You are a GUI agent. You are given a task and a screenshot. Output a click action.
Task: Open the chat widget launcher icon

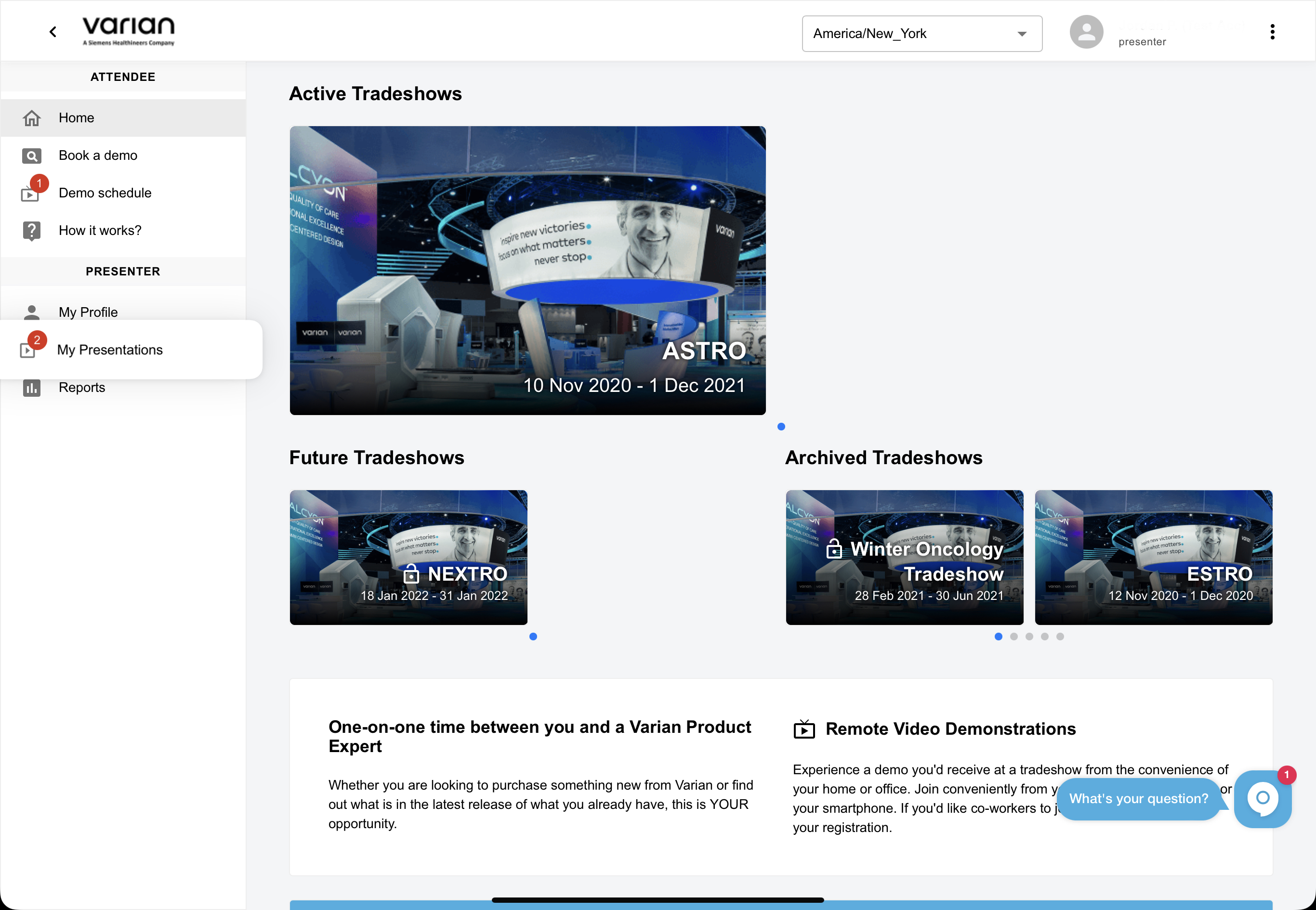(x=1263, y=799)
